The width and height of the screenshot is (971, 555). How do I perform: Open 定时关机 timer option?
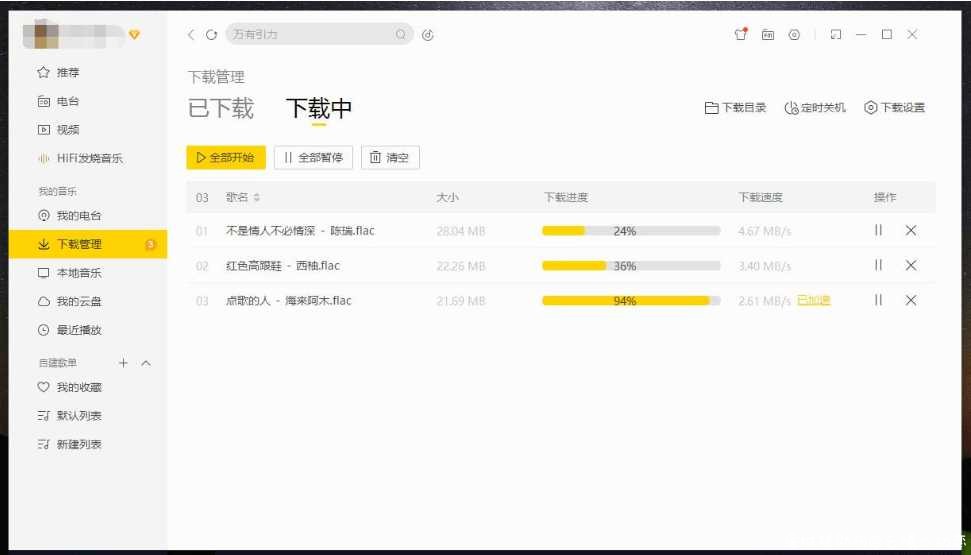click(x=814, y=108)
